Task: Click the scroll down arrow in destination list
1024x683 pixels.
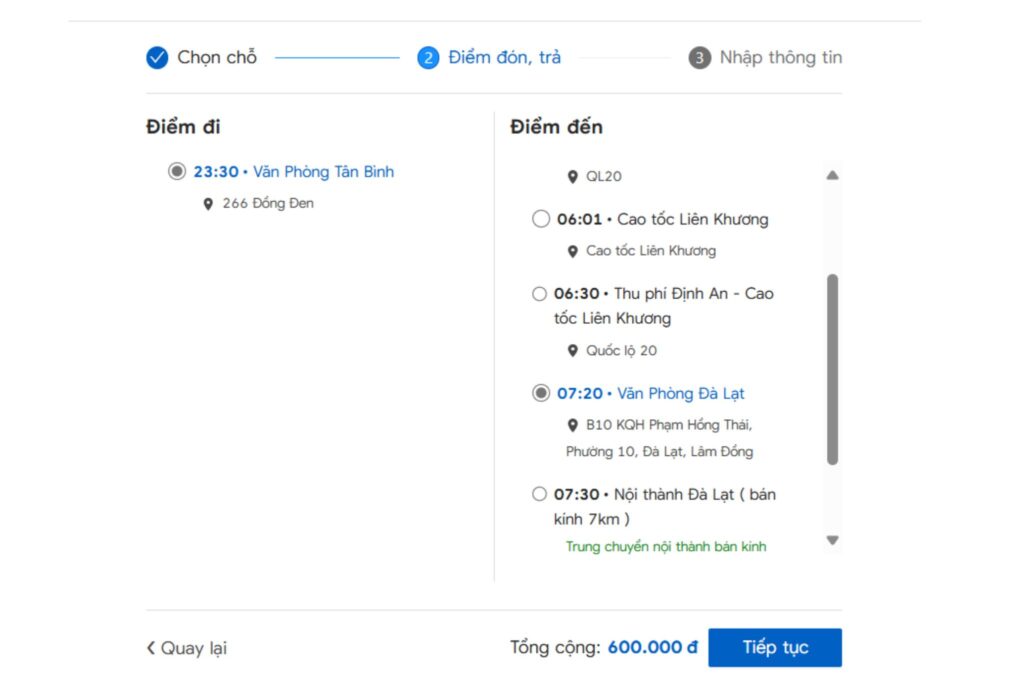Action: click(x=832, y=540)
